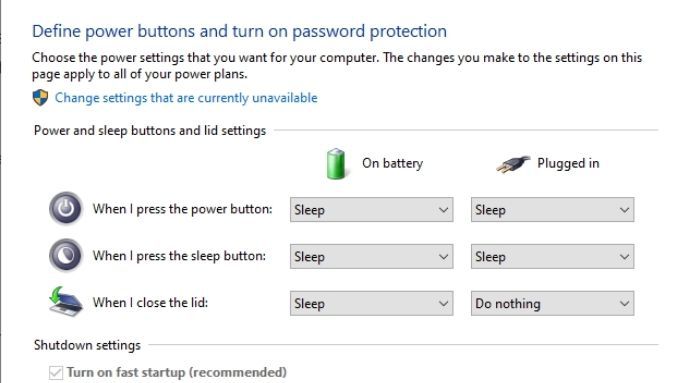Click the power plug icon
This screenshot has width=680, height=383.
pyautogui.click(x=513, y=164)
